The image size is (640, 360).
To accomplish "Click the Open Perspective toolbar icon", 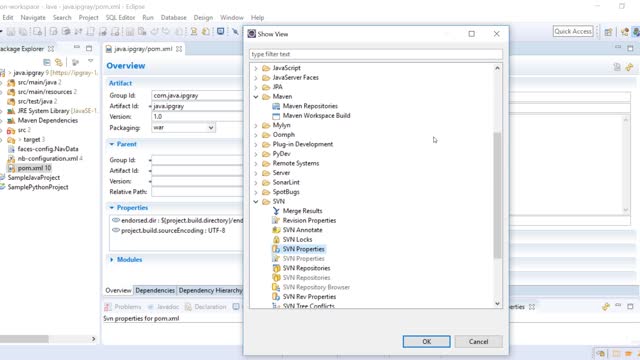I will click(608, 32).
